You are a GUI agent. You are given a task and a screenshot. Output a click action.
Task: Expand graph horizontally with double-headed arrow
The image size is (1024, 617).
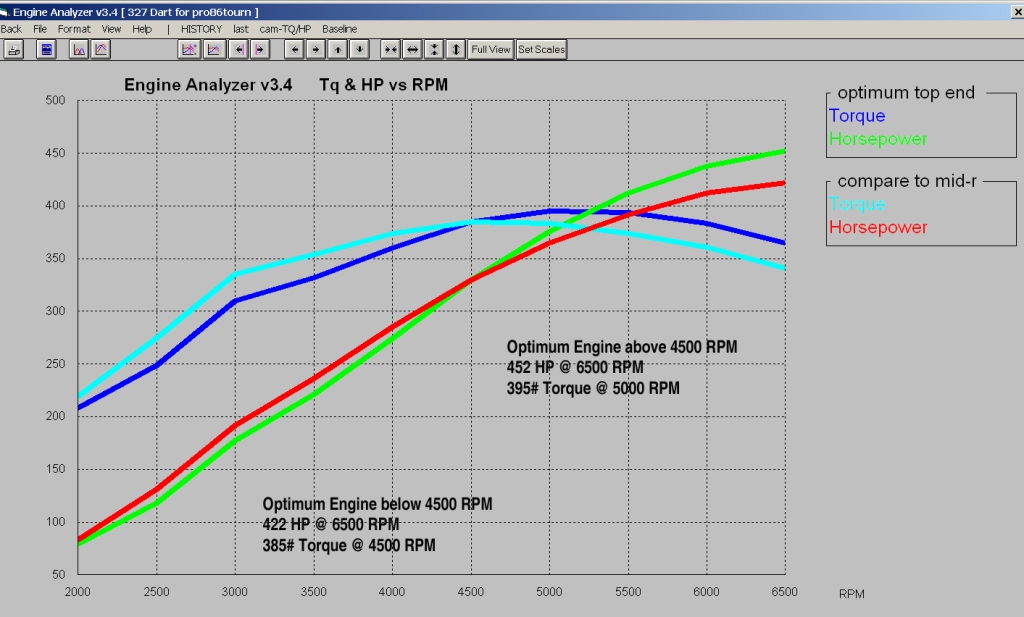pos(413,50)
